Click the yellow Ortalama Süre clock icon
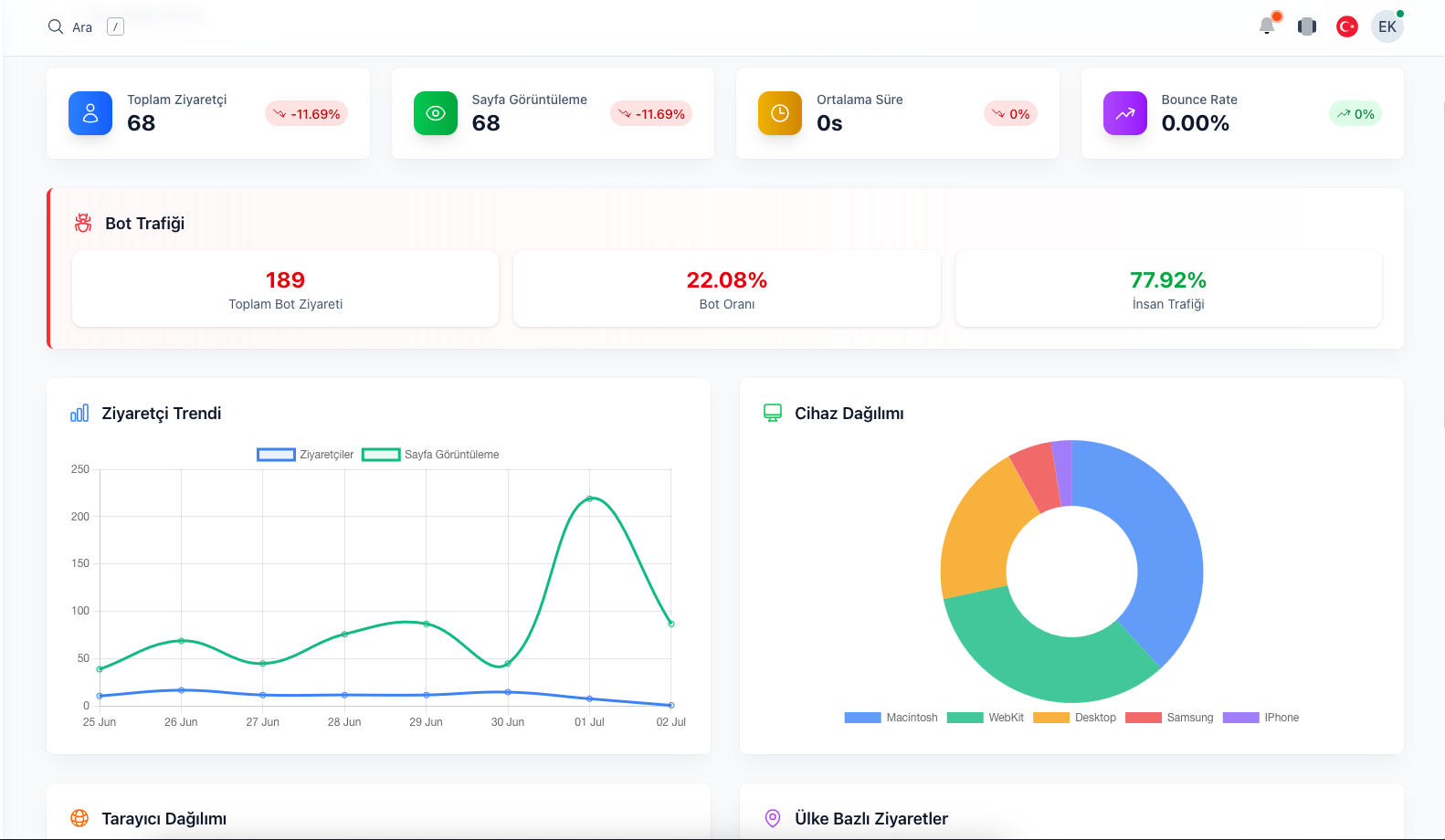 pyautogui.click(x=780, y=113)
